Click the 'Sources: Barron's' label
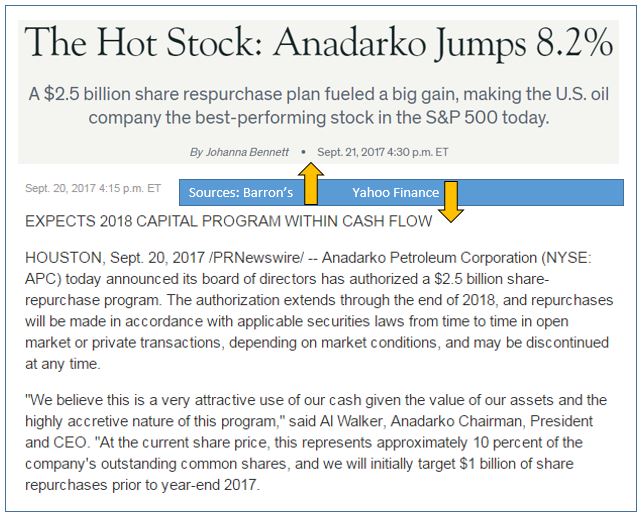 [x=241, y=192]
